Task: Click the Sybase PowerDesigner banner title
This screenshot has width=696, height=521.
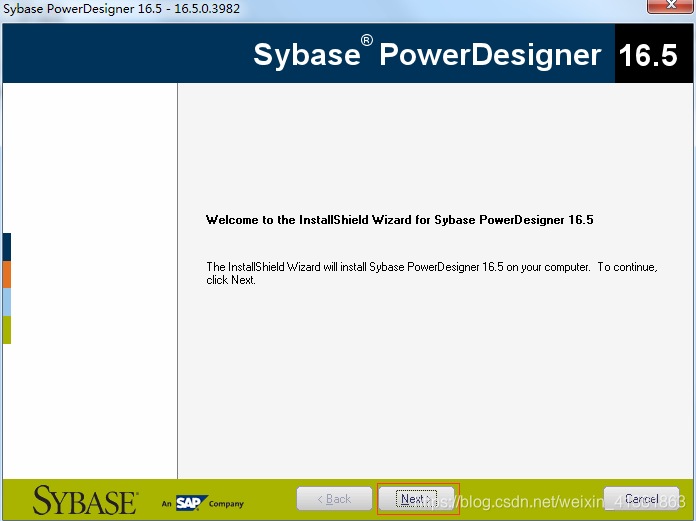Action: [x=427, y=54]
